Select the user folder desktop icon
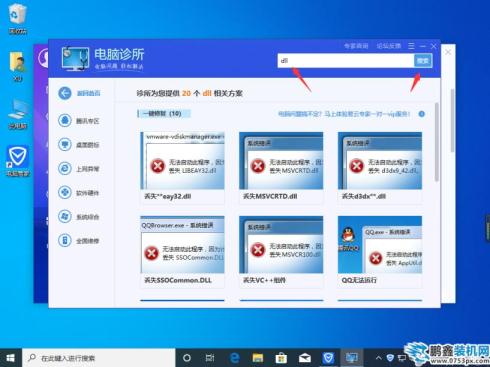 coord(18,66)
